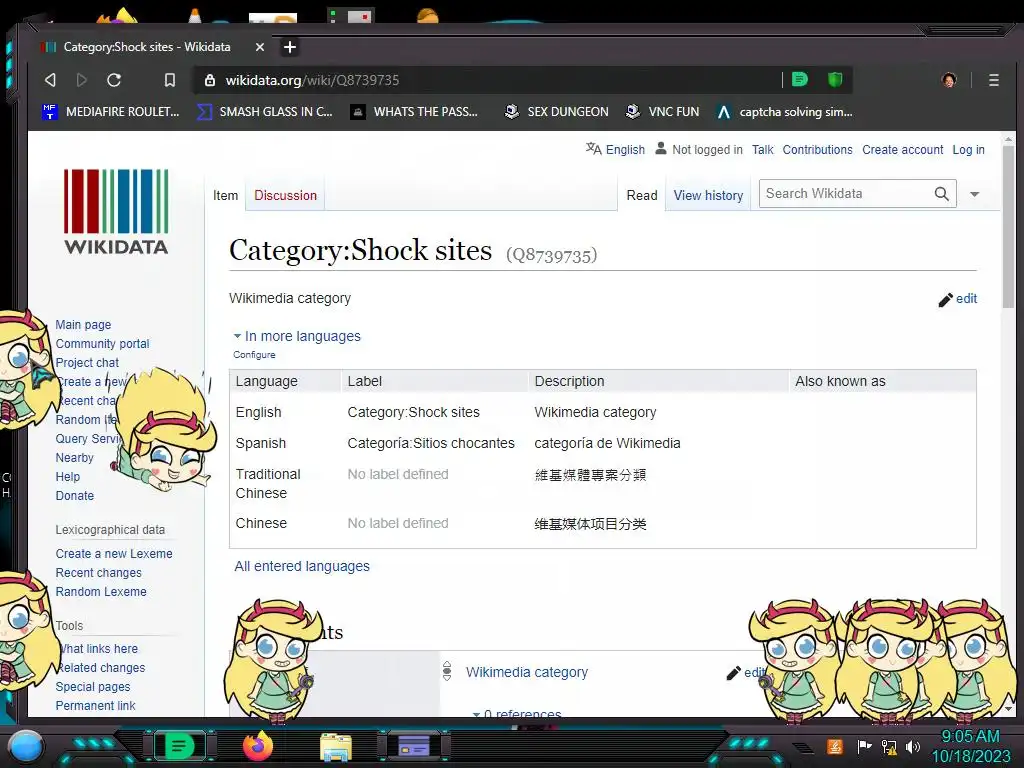
Task: Open All entered languages
Action: (302, 566)
